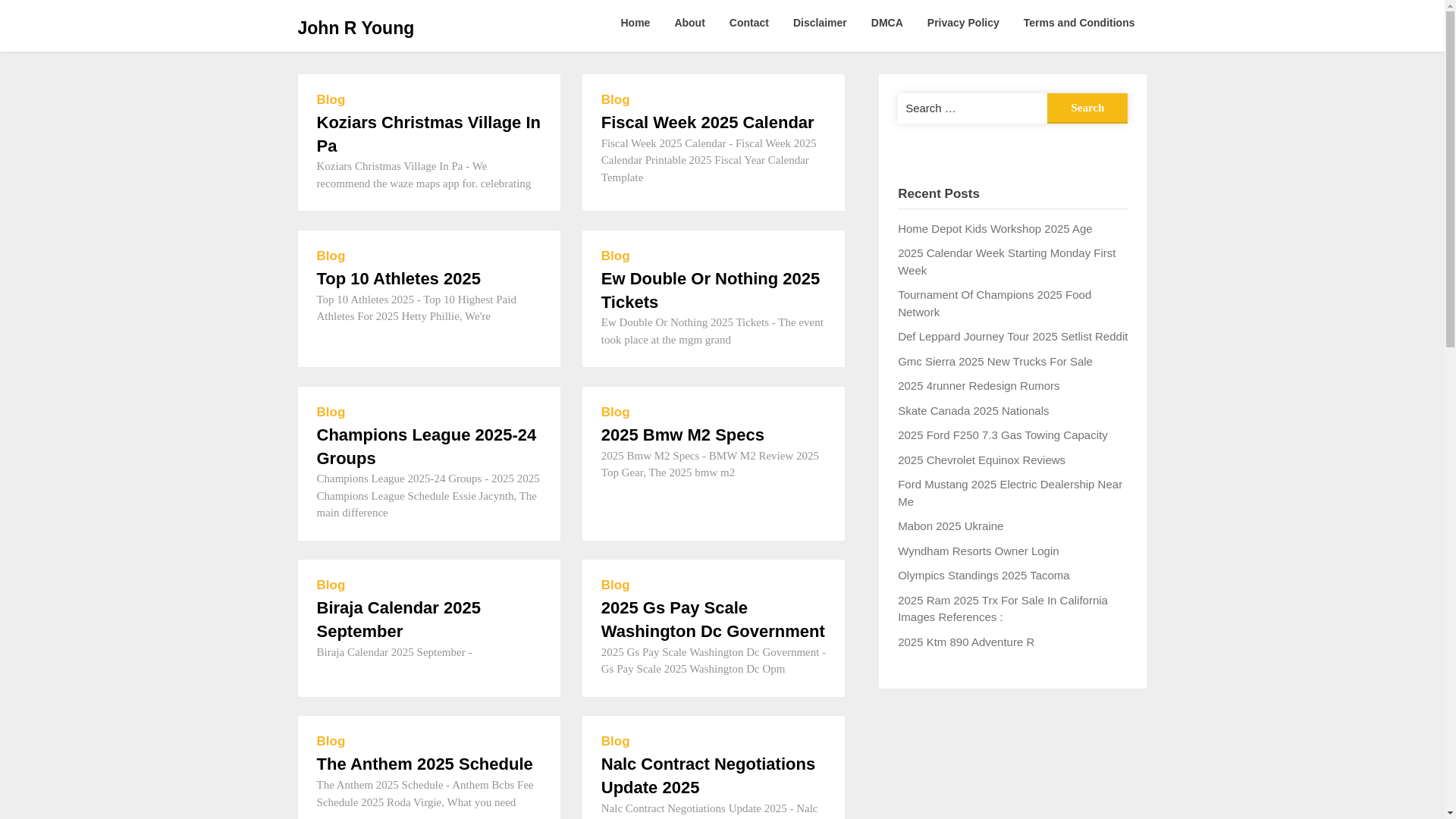Open Koziars Christmas Village In Pa post
This screenshot has height=819, width=1456.
point(428,133)
